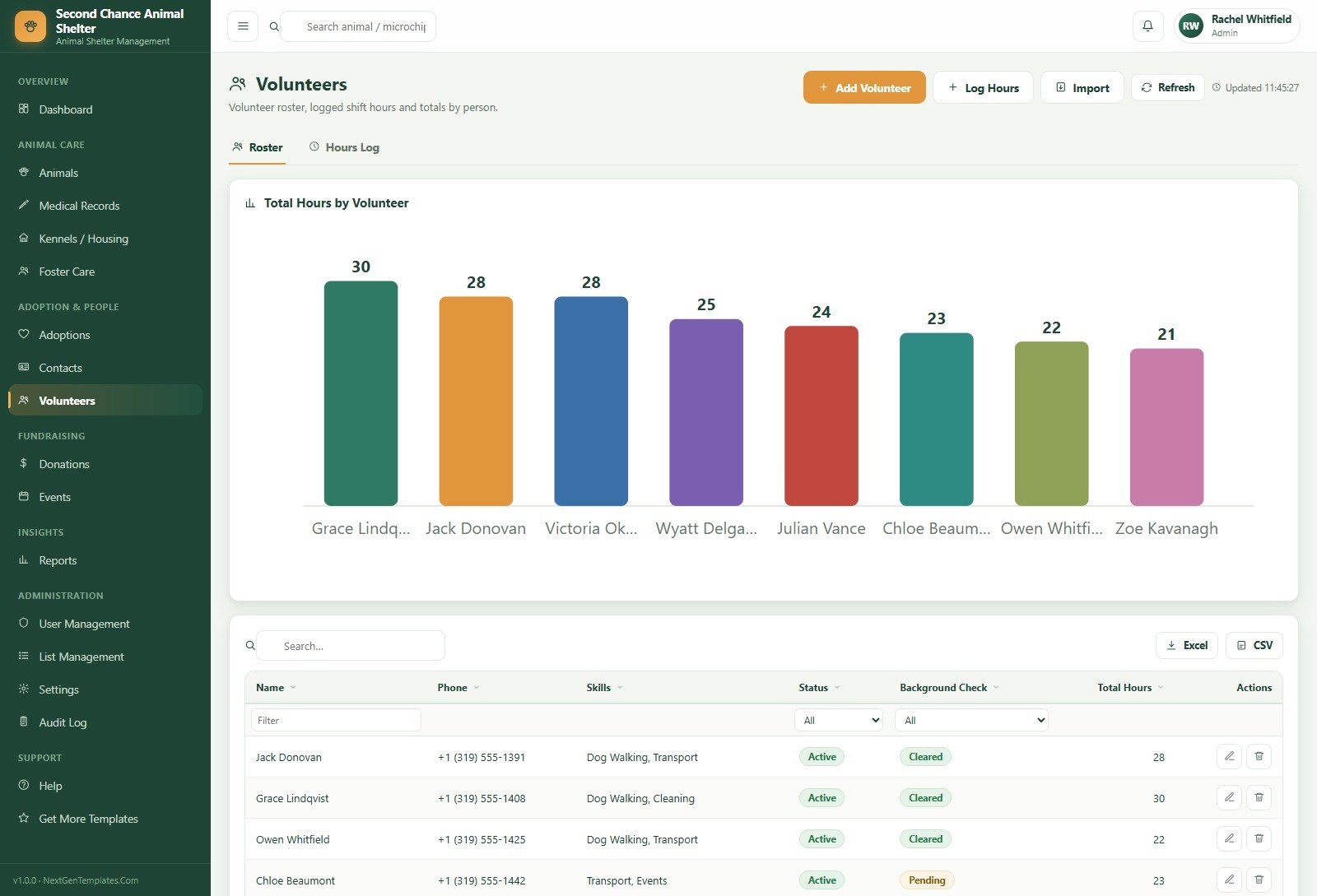The height and width of the screenshot is (896, 1317).
Task: Click the search magnifier icon in header
Action: 274,26
